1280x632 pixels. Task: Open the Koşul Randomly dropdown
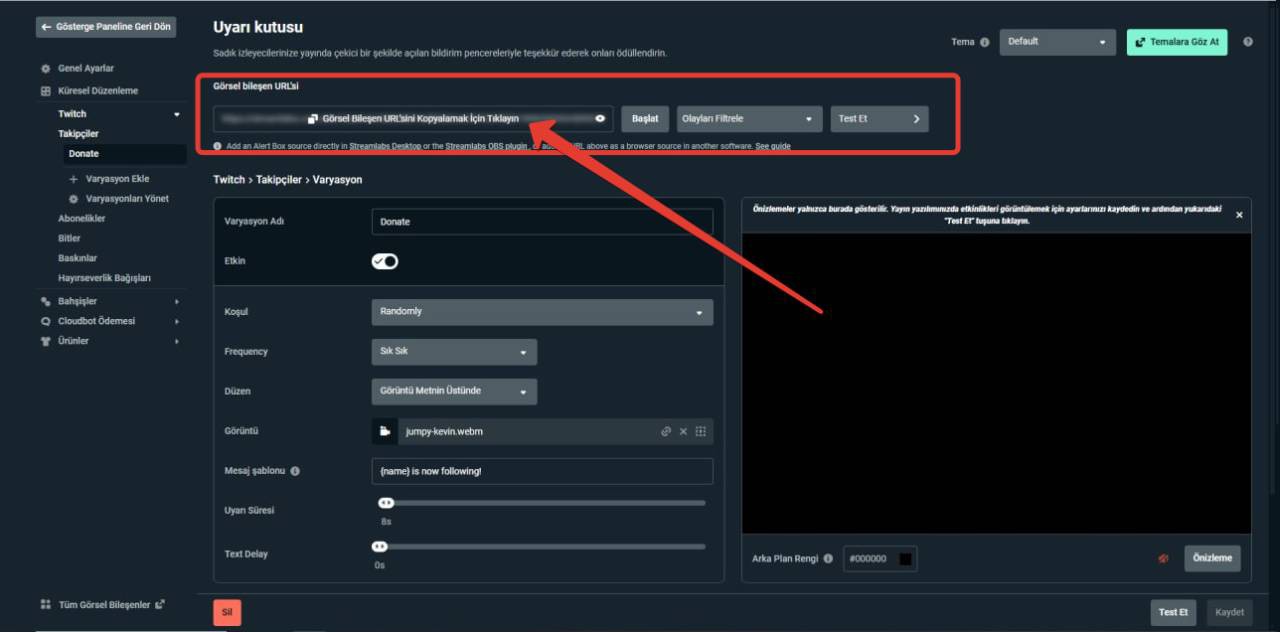tap(542, 312)
